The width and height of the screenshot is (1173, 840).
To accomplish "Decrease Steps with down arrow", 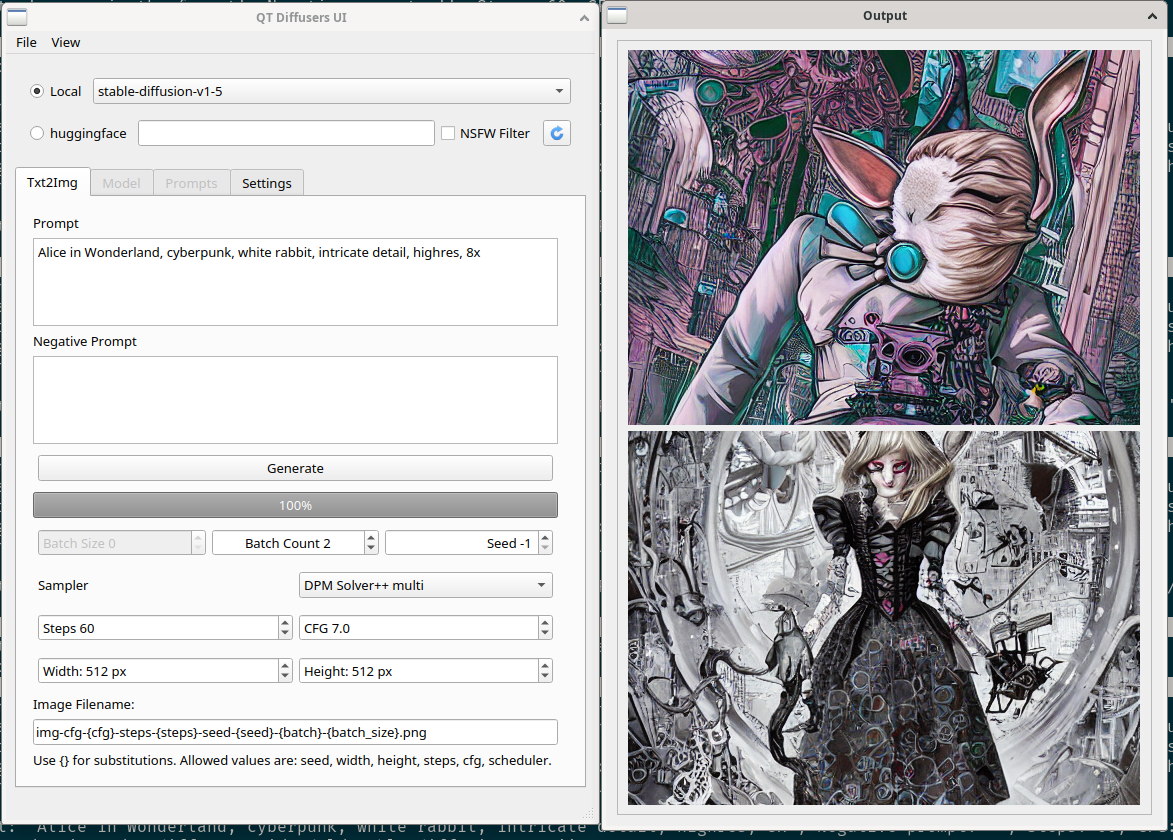I will point(285,634).
